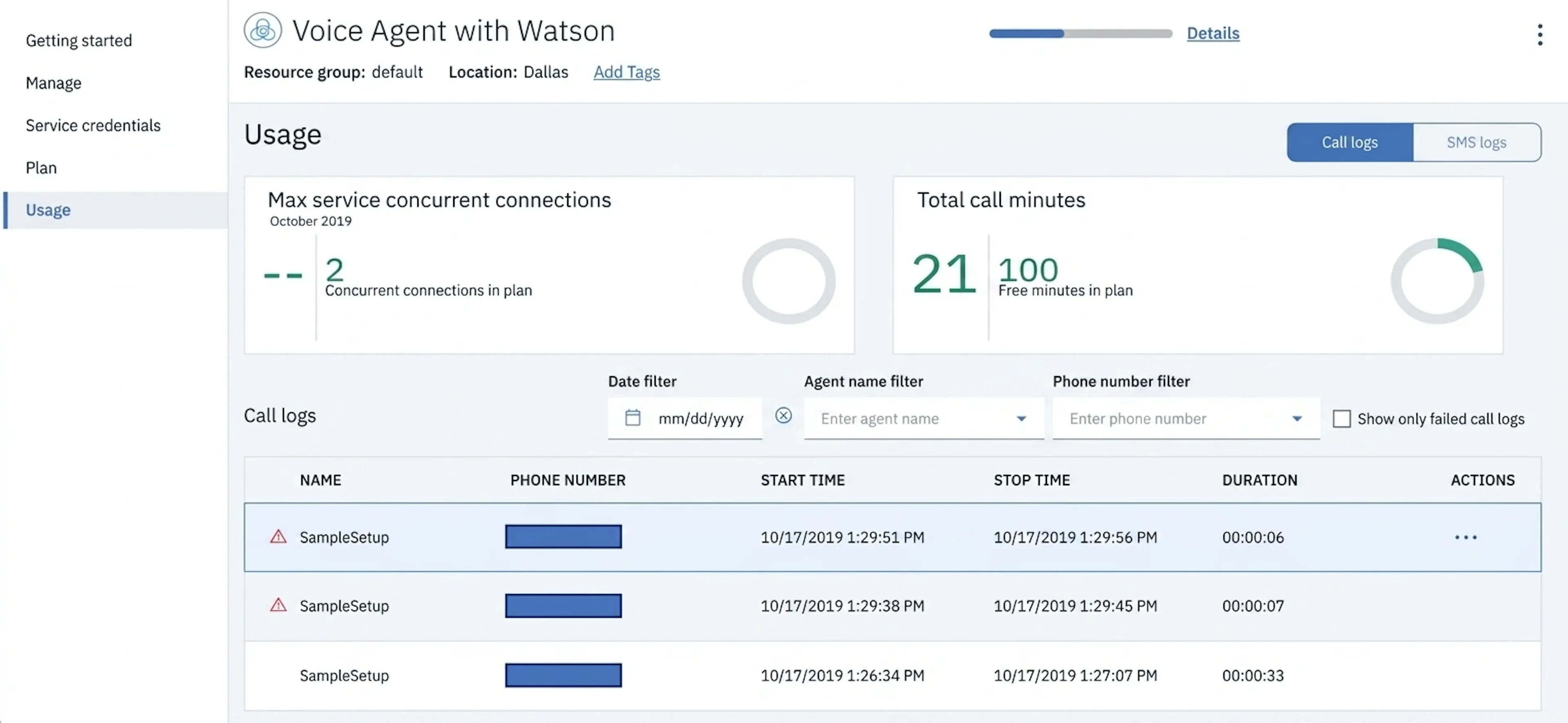
Task: Clear the date filter with circled X
Action: coord(783,415)
